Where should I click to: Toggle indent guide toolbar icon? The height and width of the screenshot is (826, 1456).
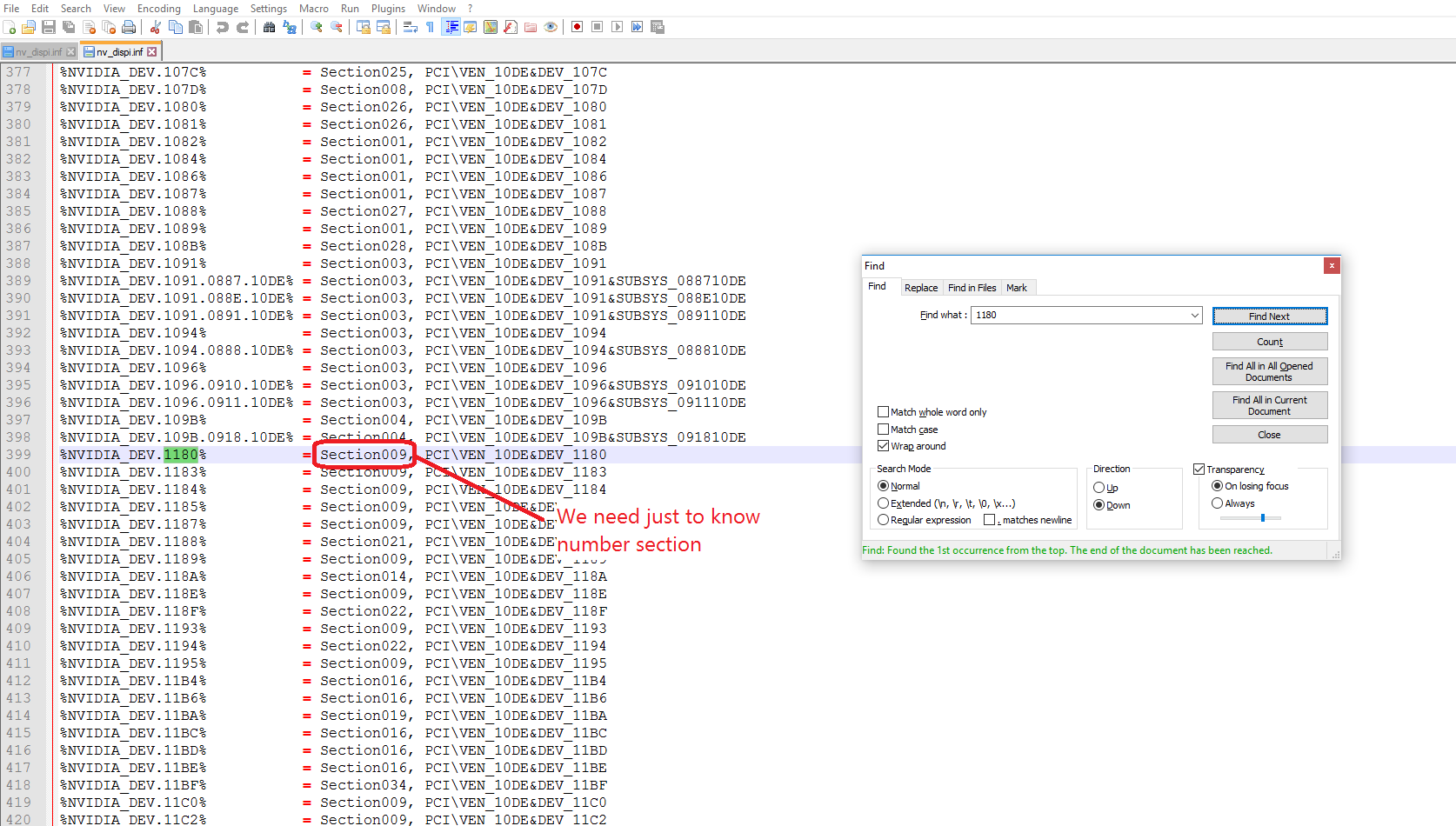(451, 27)
